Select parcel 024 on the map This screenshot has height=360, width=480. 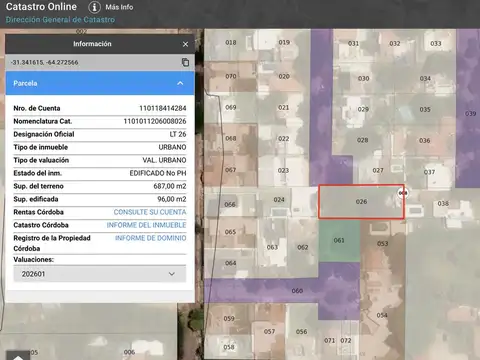point(279,200)
